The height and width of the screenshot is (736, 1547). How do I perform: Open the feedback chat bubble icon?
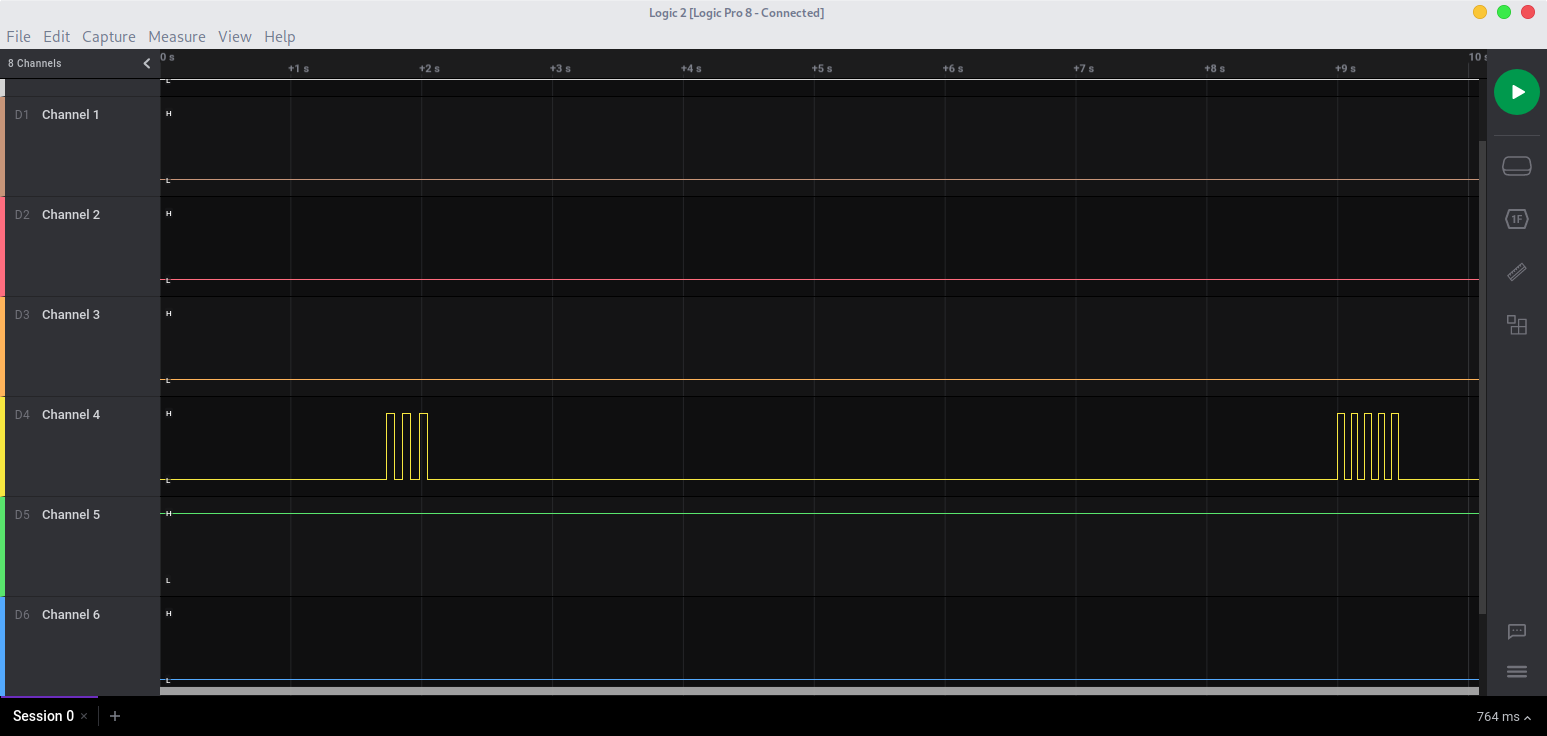pyautogui.click(x=1516, y=631)
